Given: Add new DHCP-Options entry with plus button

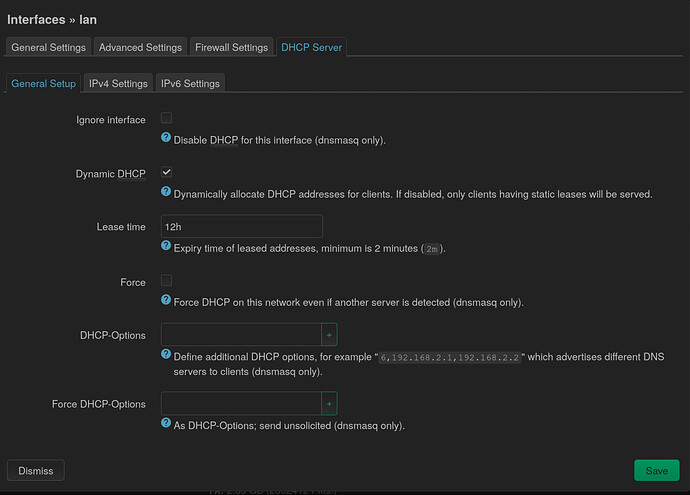Looking at the screenshot, I should tap(329, 335).
